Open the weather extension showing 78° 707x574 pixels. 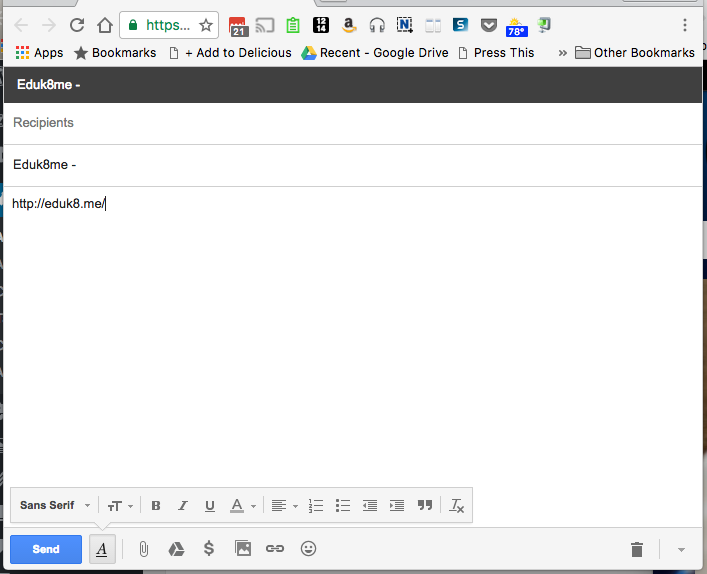pos(516,27)
